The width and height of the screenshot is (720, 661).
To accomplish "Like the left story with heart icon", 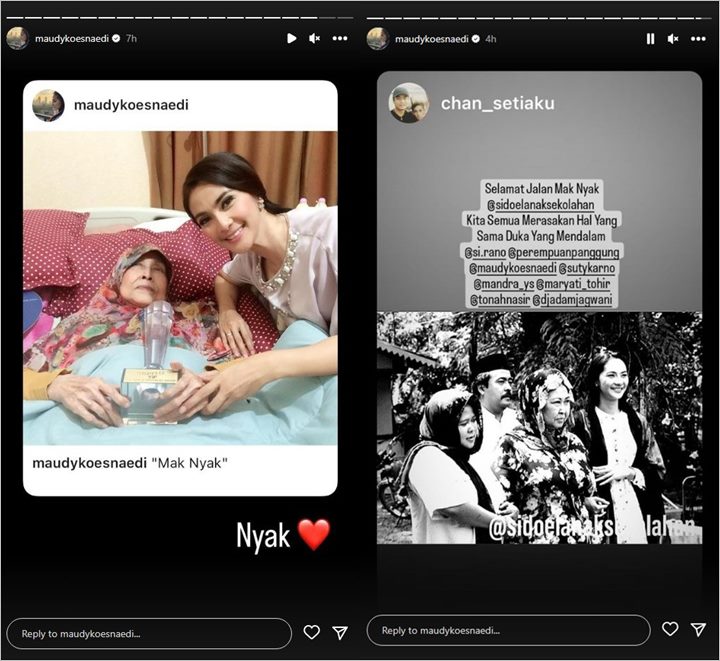I will [x=312, y=632].
